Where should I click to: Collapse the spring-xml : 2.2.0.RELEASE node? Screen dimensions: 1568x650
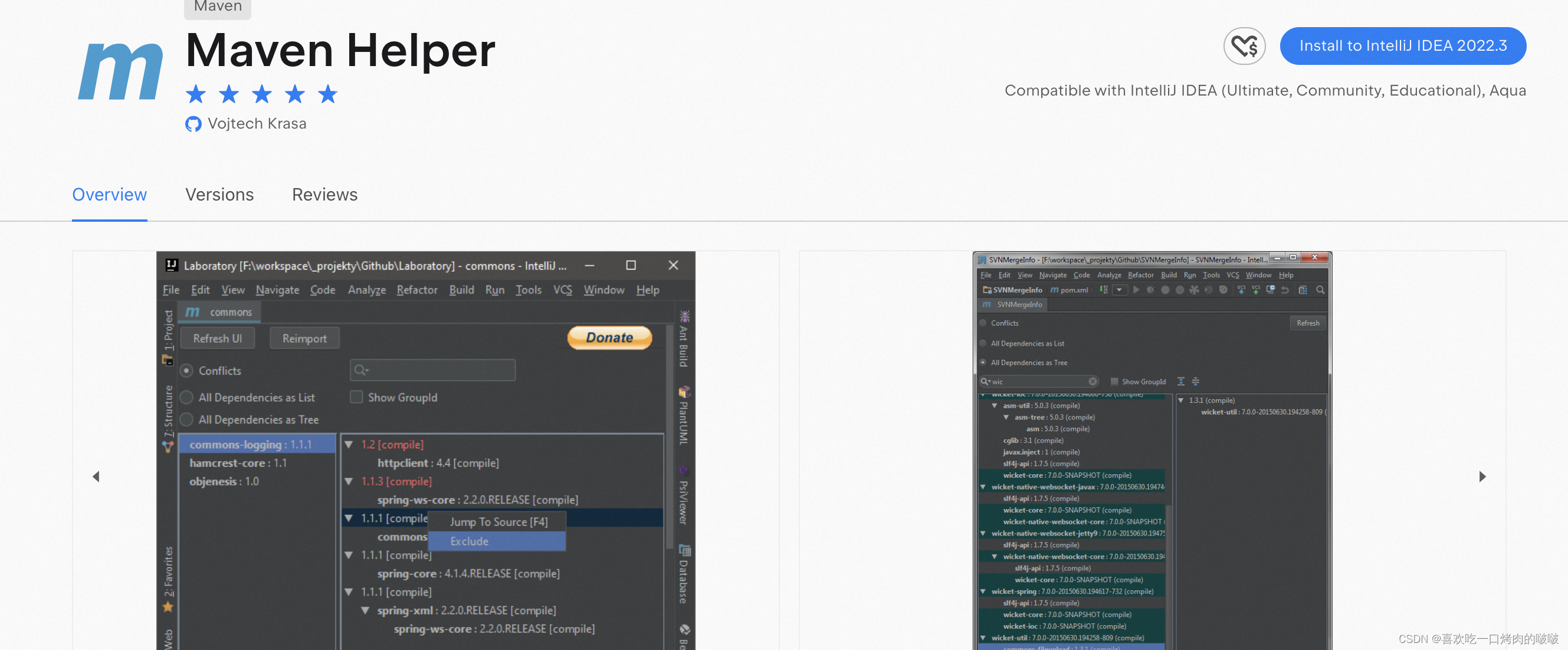[x=365, y=610]
